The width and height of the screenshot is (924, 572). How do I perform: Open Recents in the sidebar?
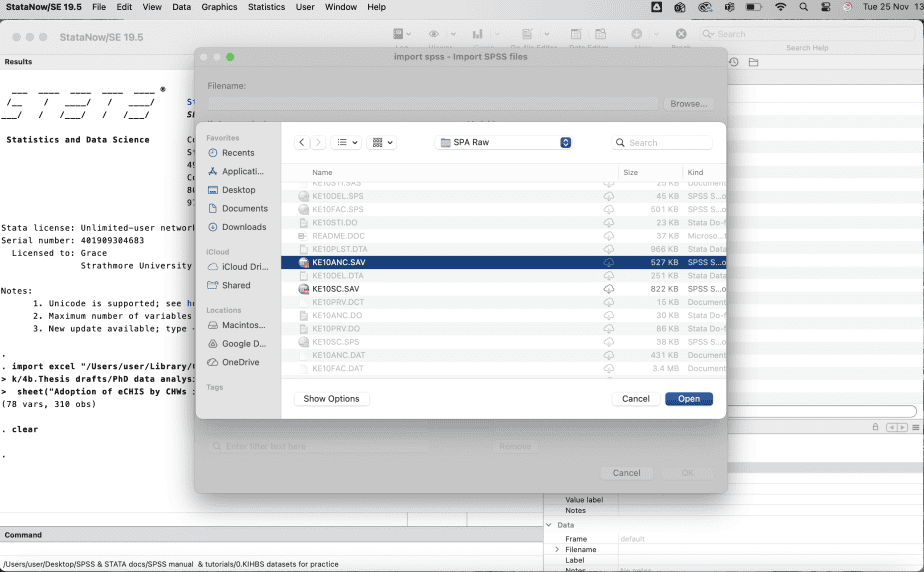(237, 153)
